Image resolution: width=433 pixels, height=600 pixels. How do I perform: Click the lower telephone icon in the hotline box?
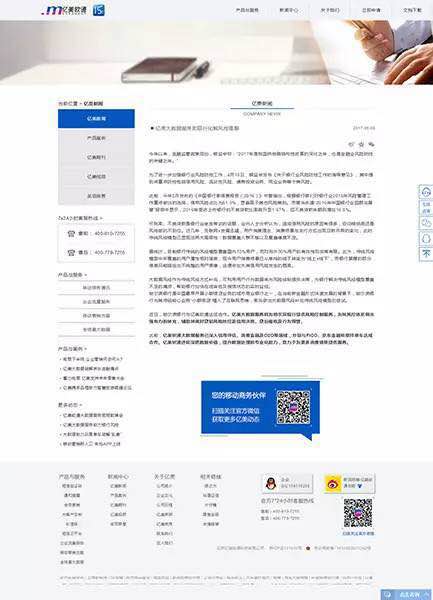point(71,253)
